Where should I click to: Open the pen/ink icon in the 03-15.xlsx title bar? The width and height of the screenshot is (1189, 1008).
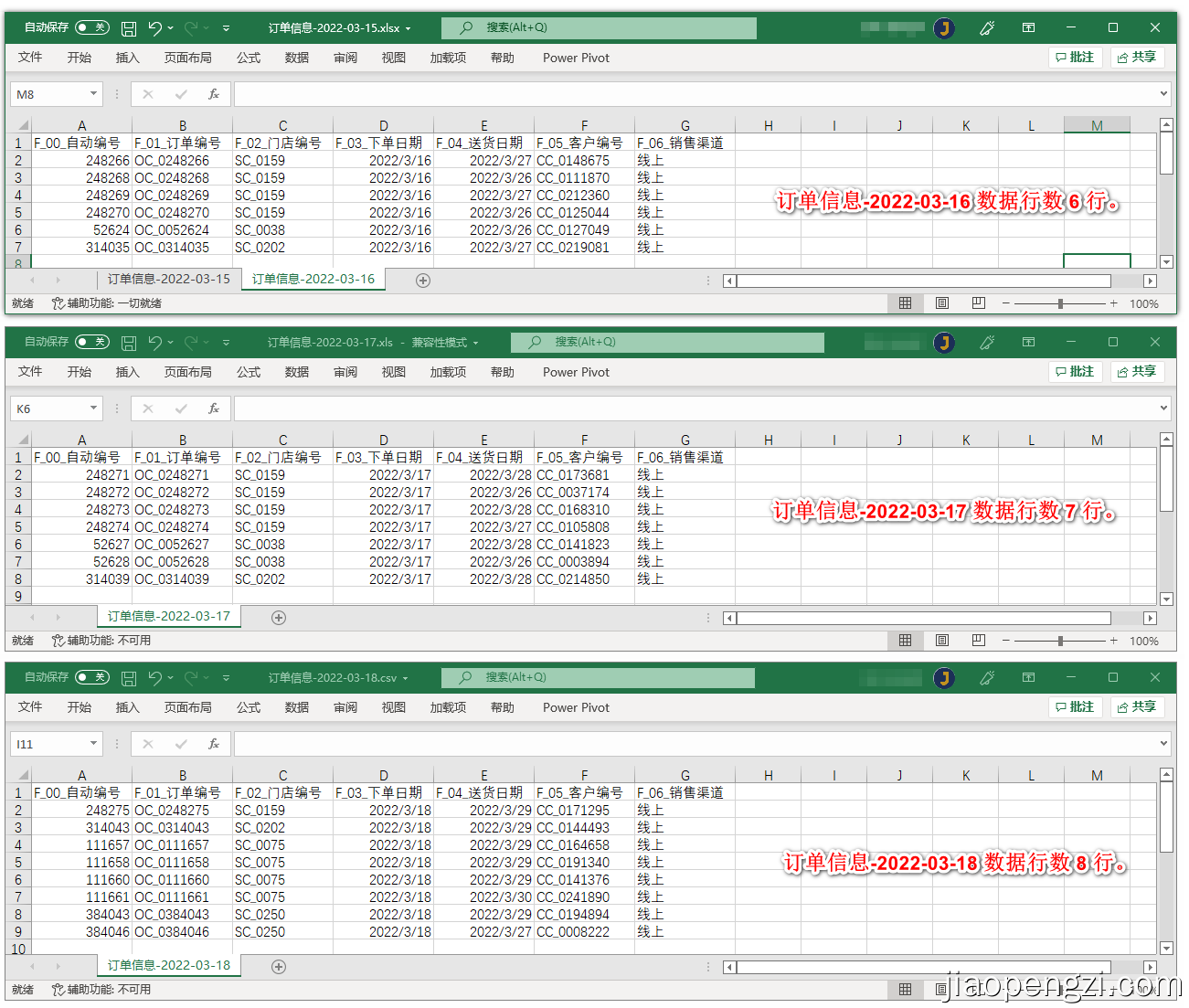pos(987,28)
